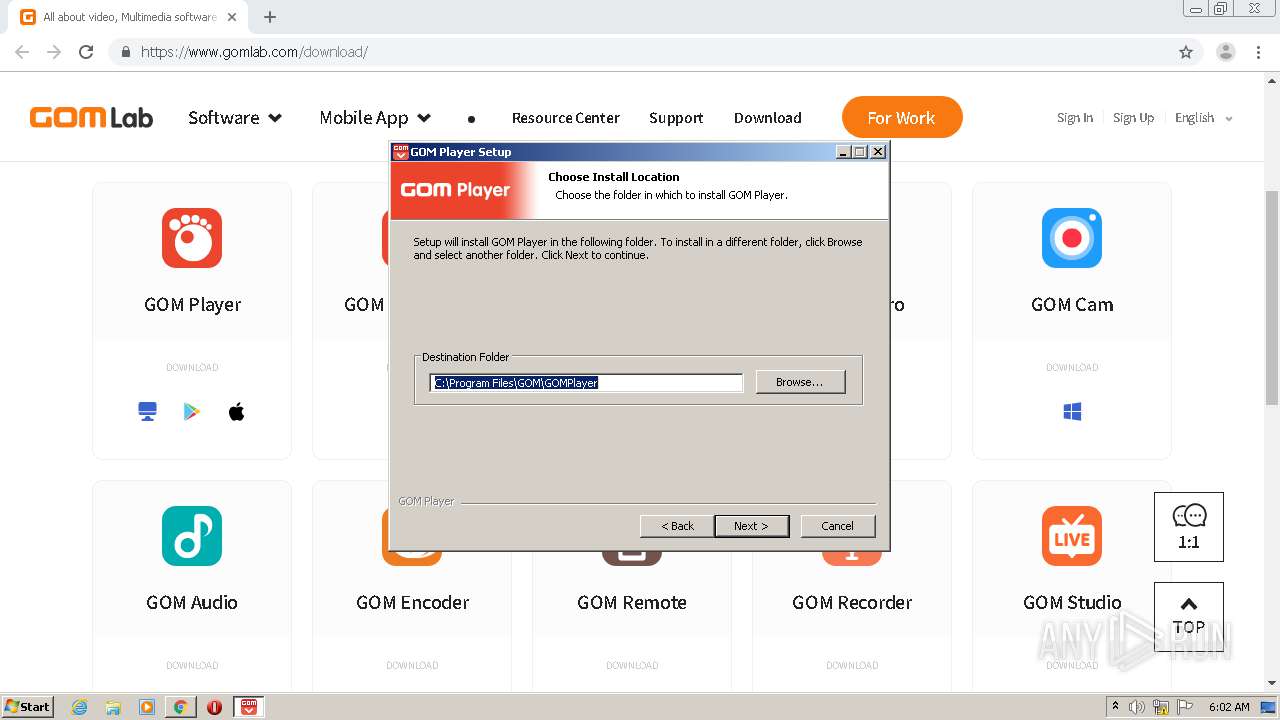This screenshot has width=1280, height=720.
Task: Open a new browser tab
Action: [269, 17]
